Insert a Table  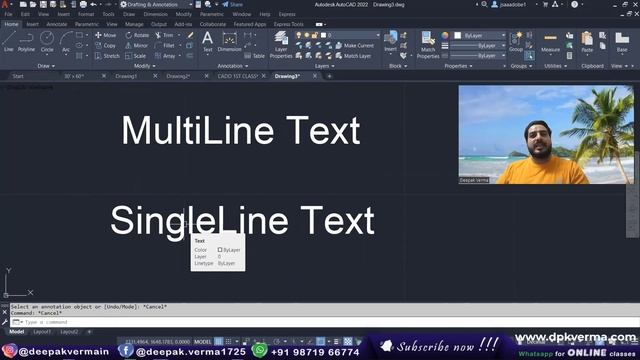[255, 56]
